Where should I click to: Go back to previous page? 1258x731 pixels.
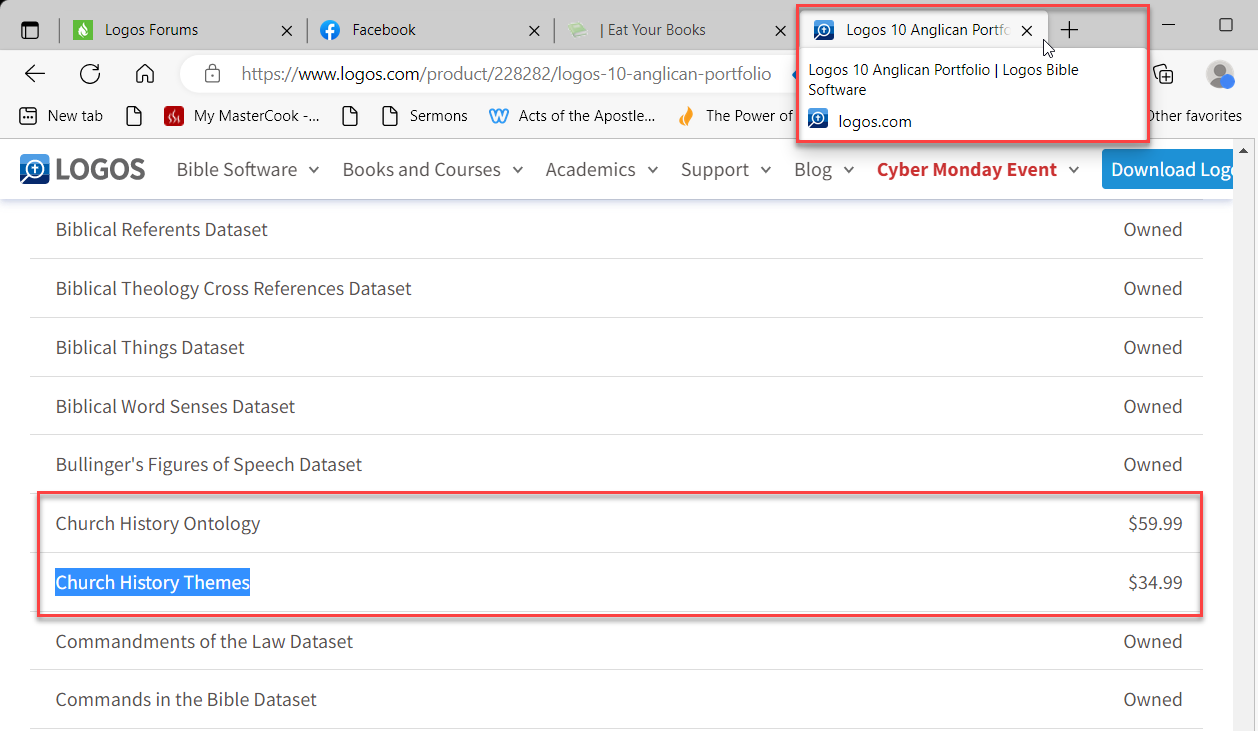pyautogui.click(x=35, y=74)
